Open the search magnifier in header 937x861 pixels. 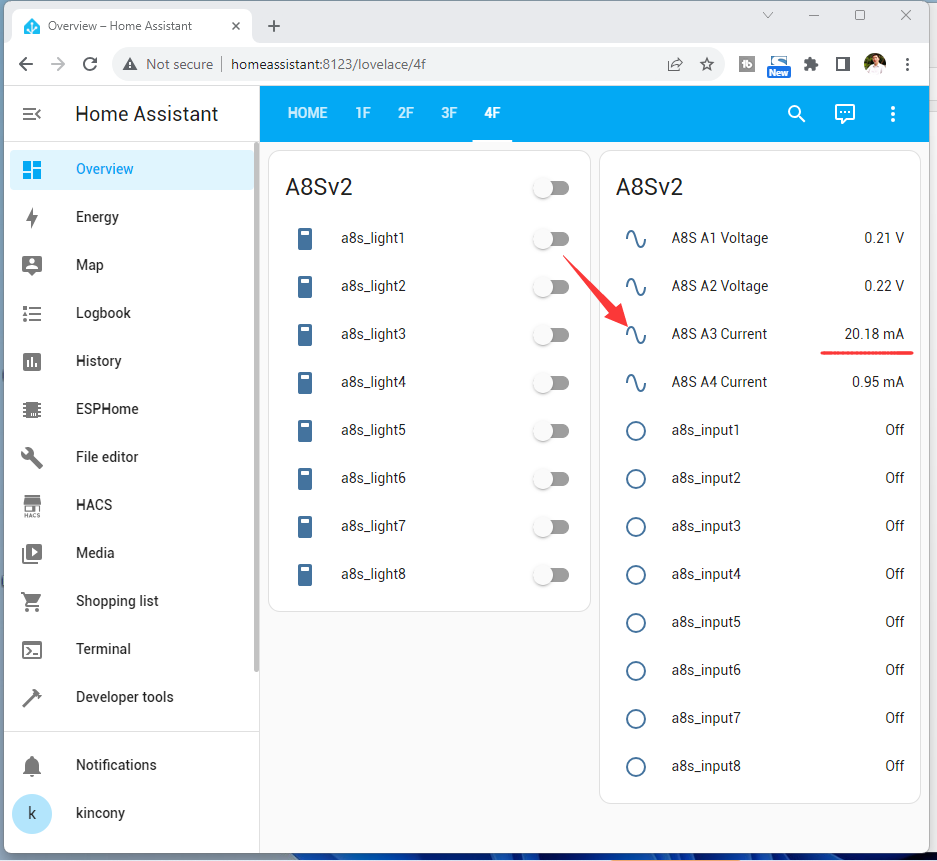pyautogui.click(x=796, y=114)
